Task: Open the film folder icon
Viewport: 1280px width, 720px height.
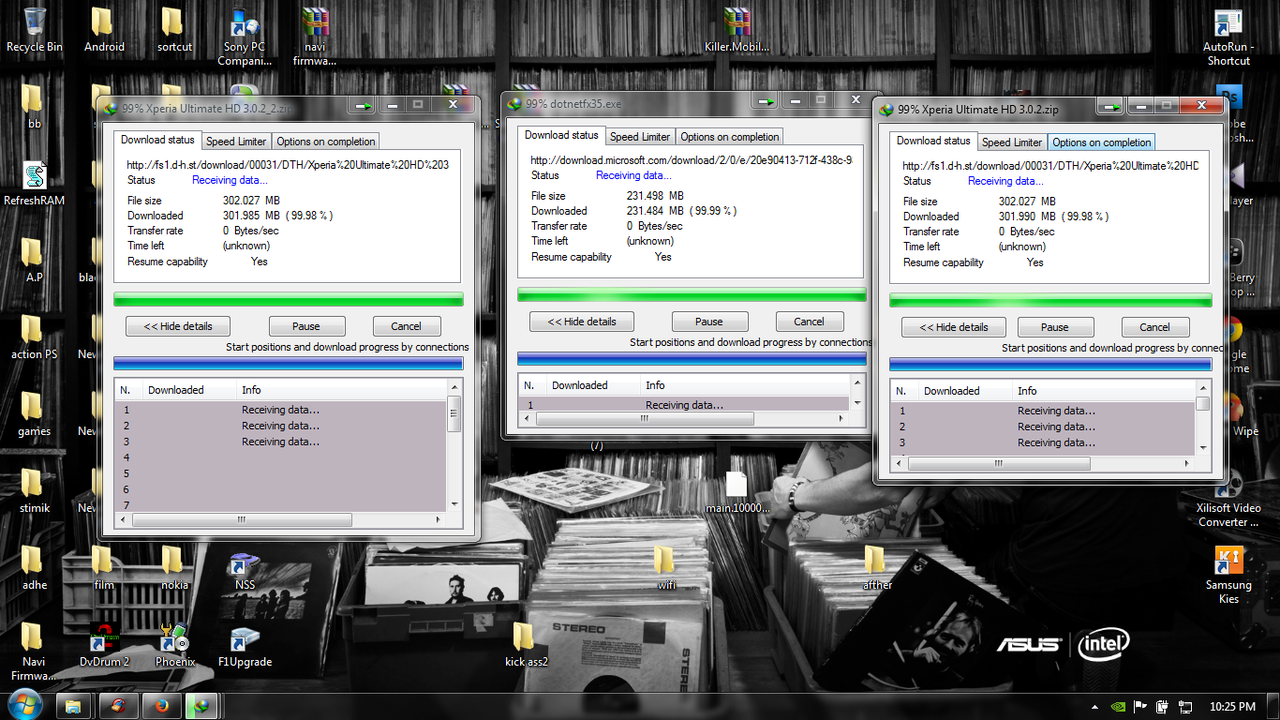Action: 104,568
